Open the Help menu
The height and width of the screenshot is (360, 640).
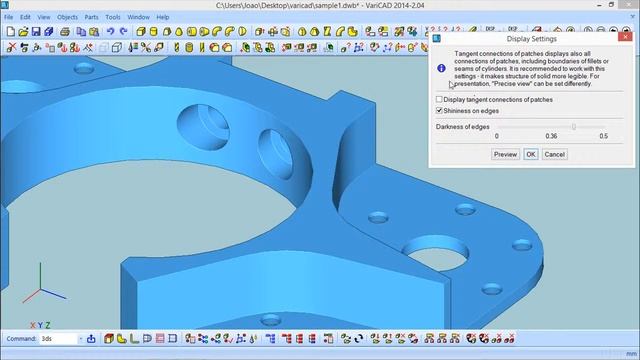pyautogui.click(x=163, y=17)
